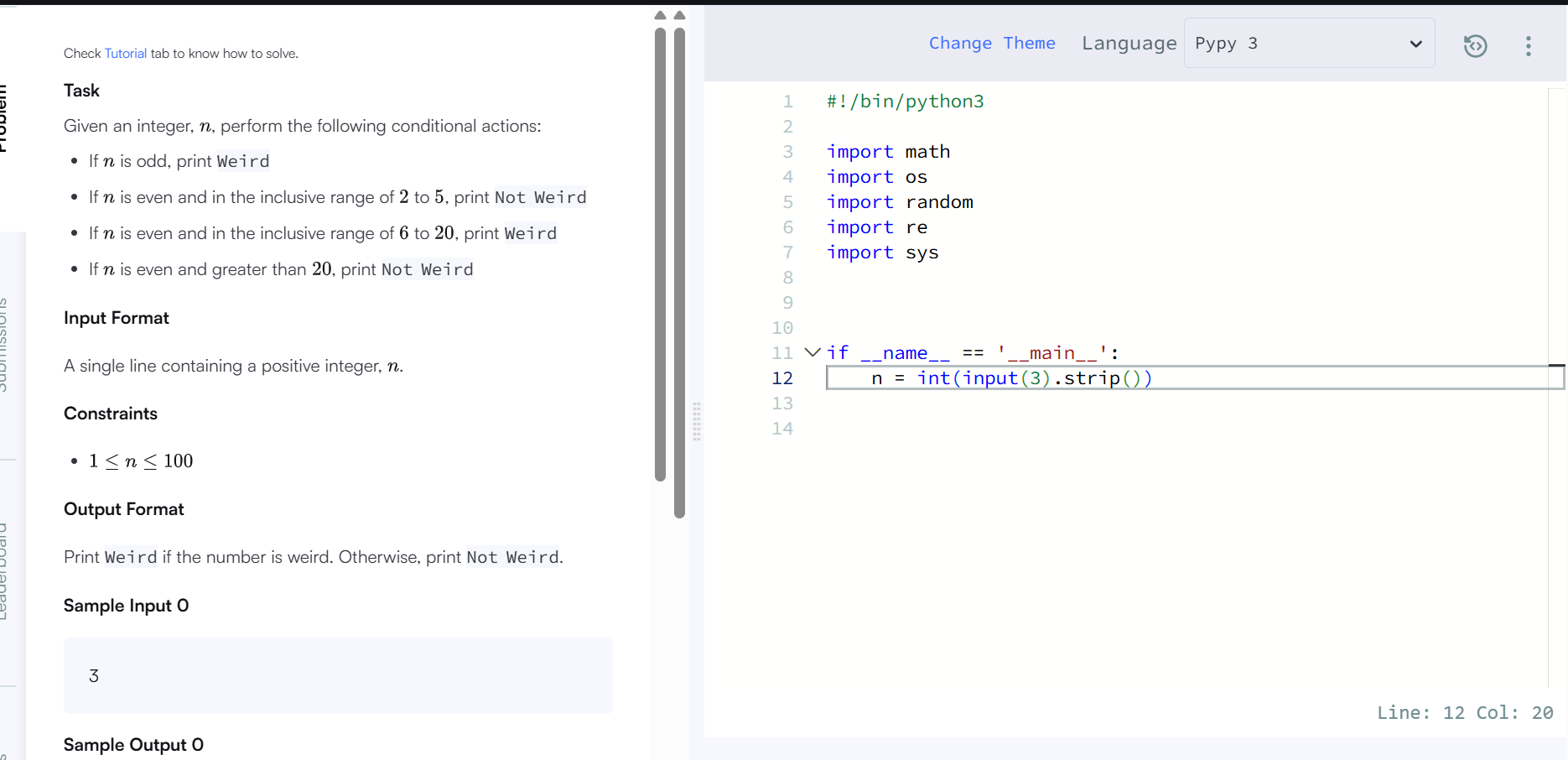The height and width of the screenshot is (760, 1568).
Task: Click the 'import os' code line
Action: [877, 177]
